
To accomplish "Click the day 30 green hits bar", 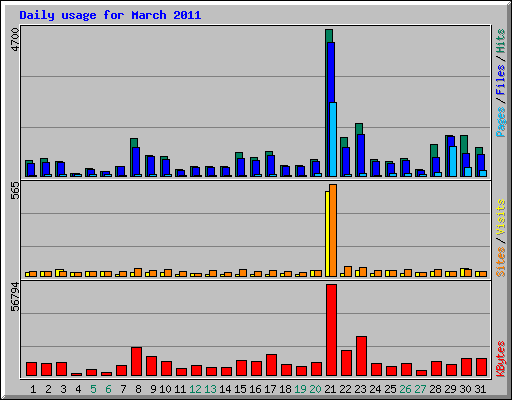I will (464, 144).
